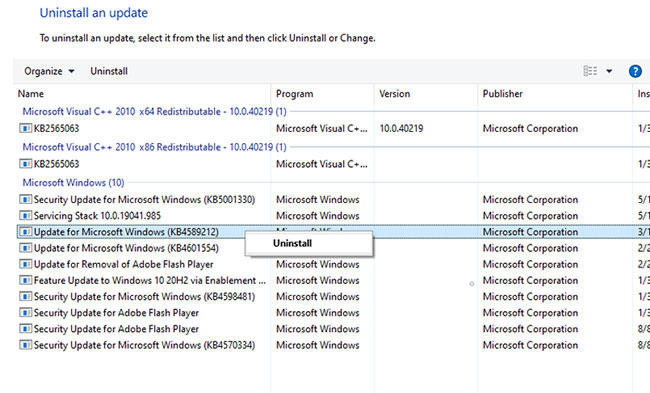Click Uninstall in the toolbar
The height and width of the screenshot is (393, 650).
pyautogui.click(x=109, y=71)
